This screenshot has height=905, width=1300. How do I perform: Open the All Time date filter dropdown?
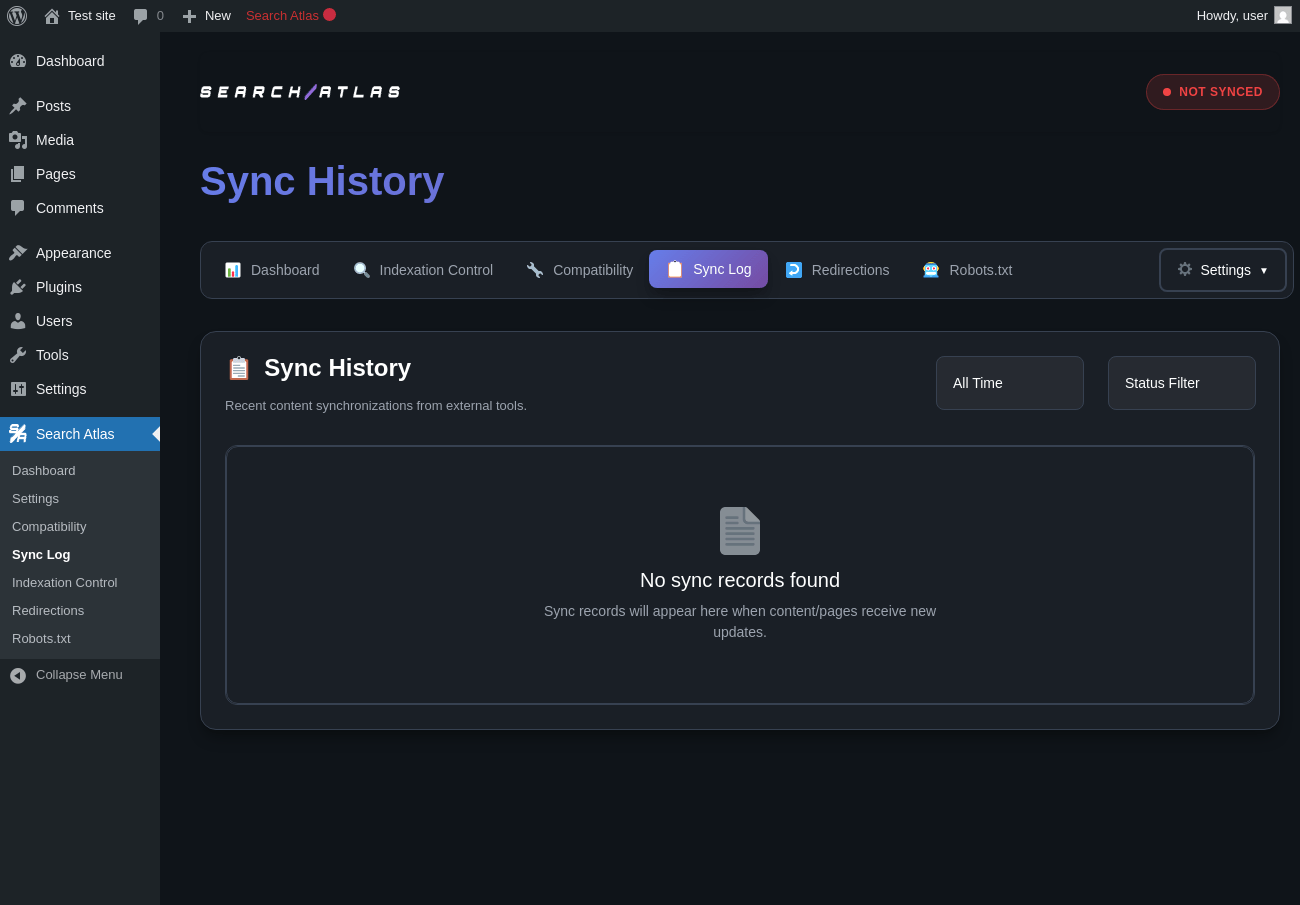1009,383
